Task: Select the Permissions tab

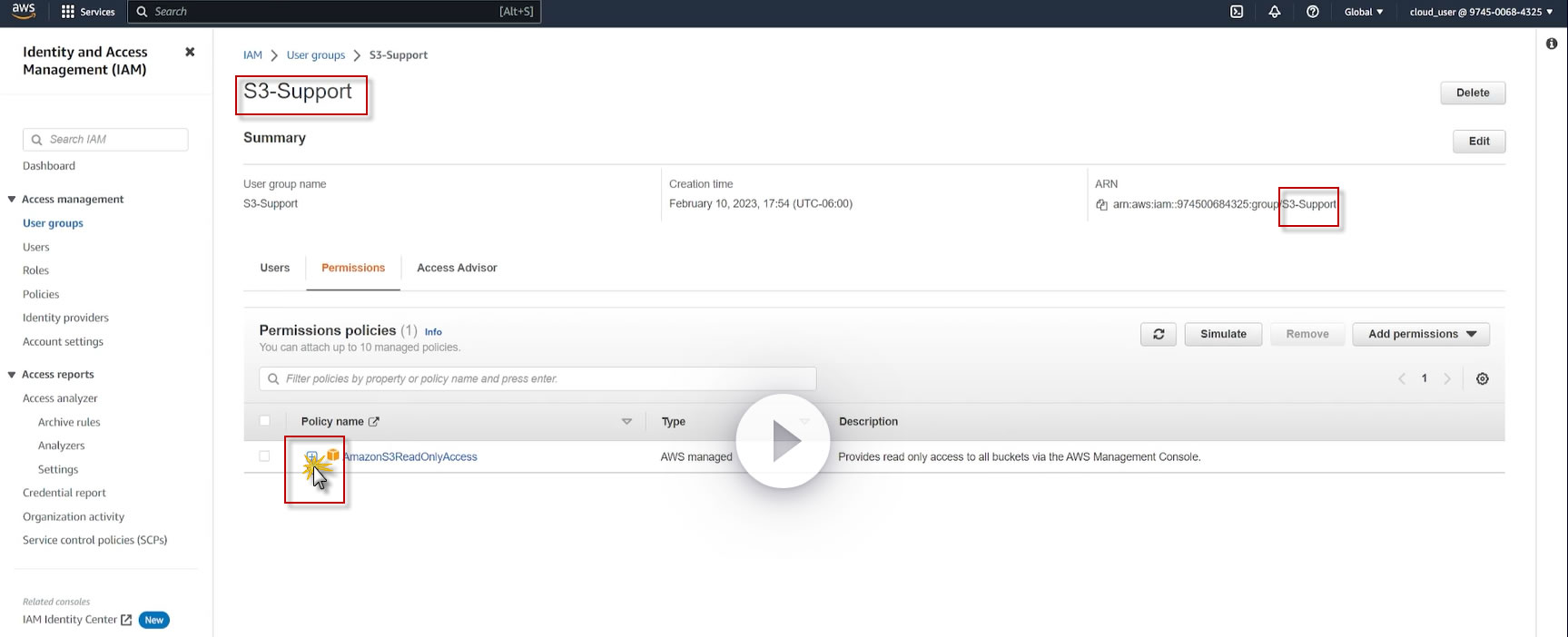Action: tap(353, 268)
